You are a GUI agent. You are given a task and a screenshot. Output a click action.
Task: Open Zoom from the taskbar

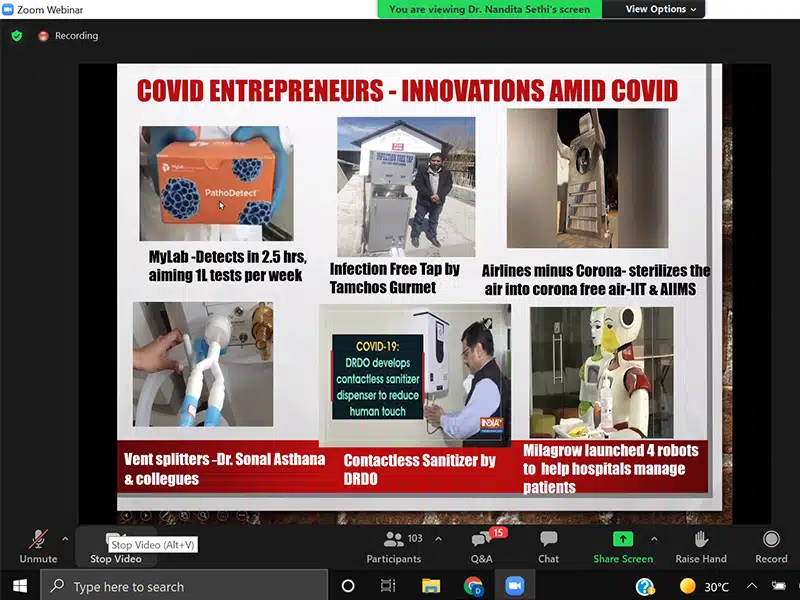515,586
